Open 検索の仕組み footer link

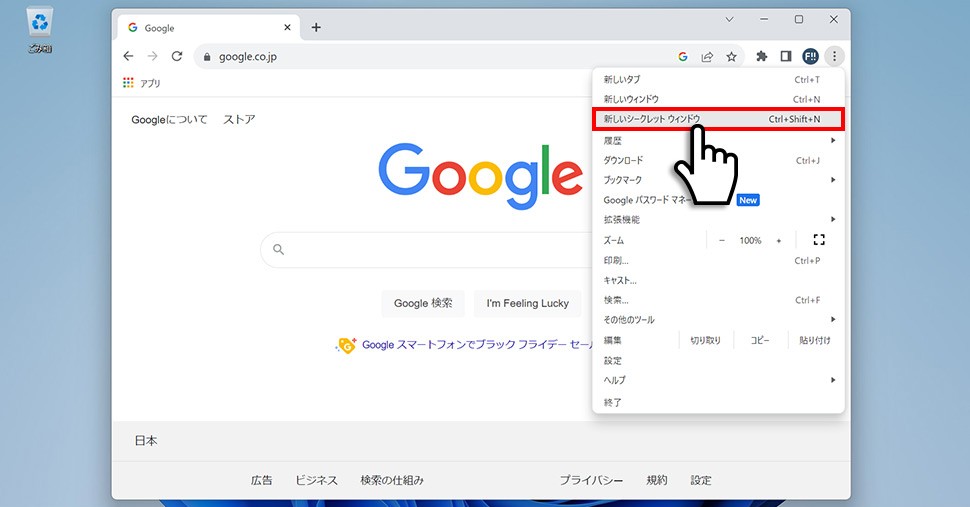point(392,480)
